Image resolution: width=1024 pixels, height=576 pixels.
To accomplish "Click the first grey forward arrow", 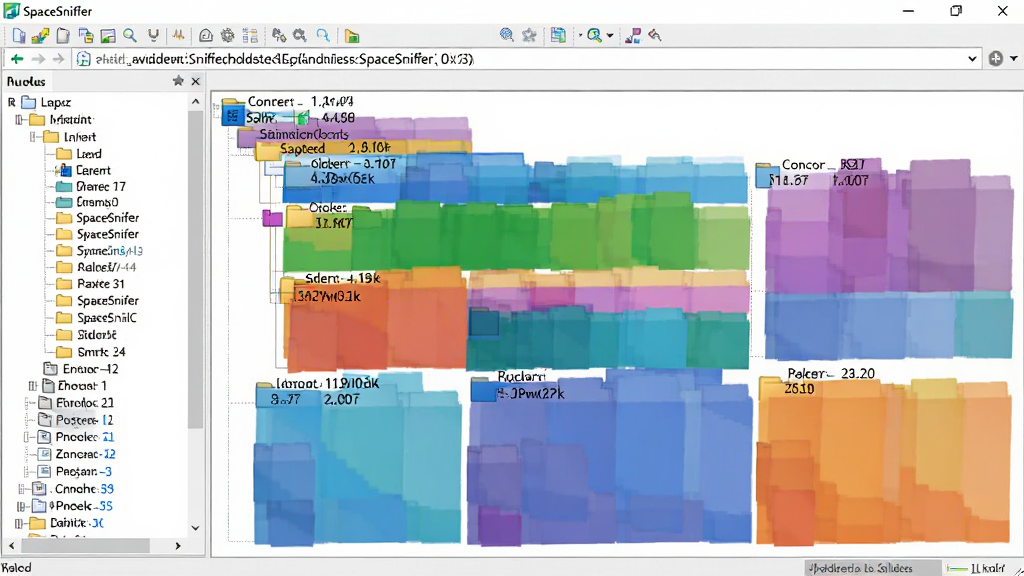I will tap(39, 59).
